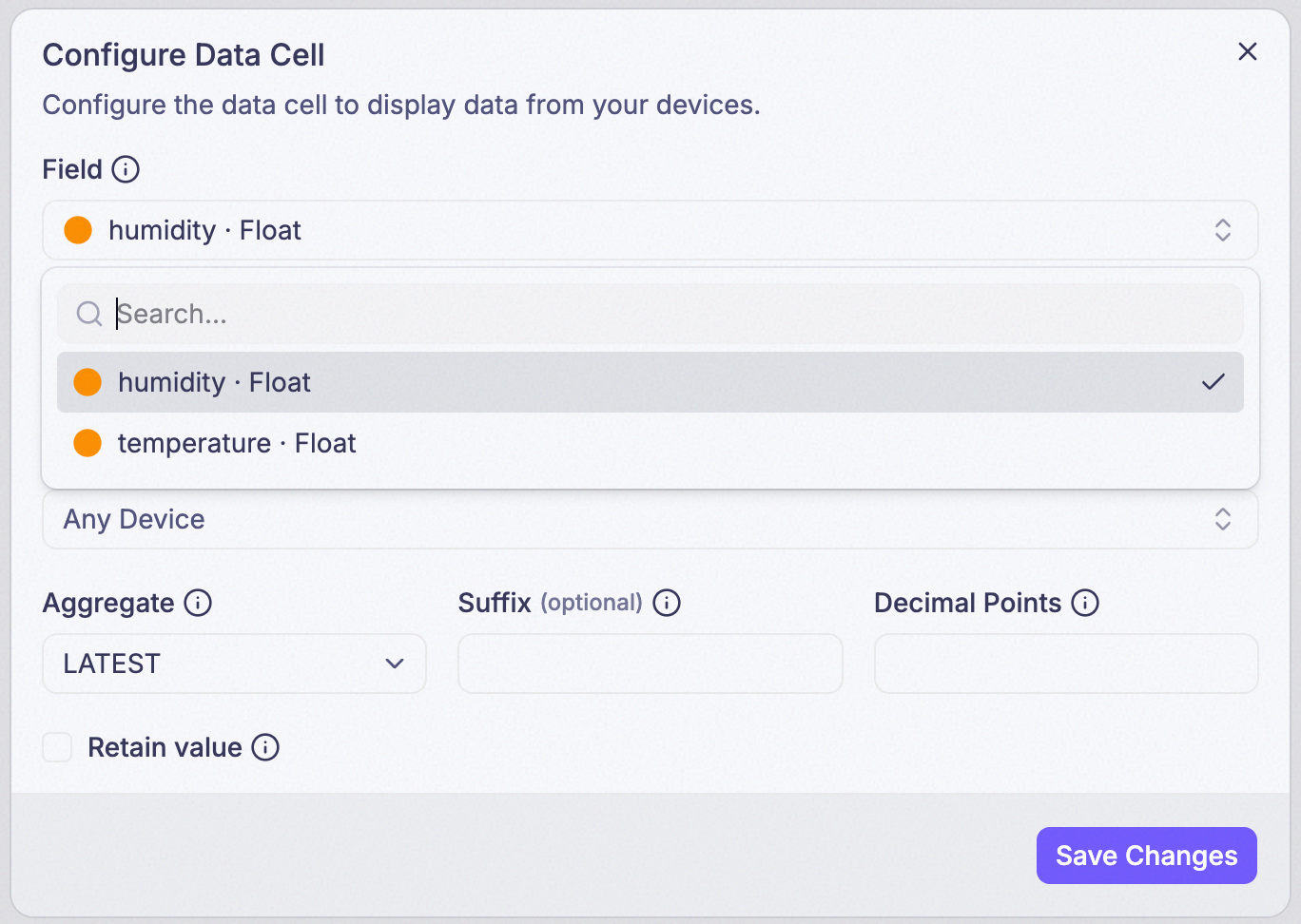Click the checkmark on the humidity option
This screenshot has height=924, width=1301.
[x=1214, y=382]
